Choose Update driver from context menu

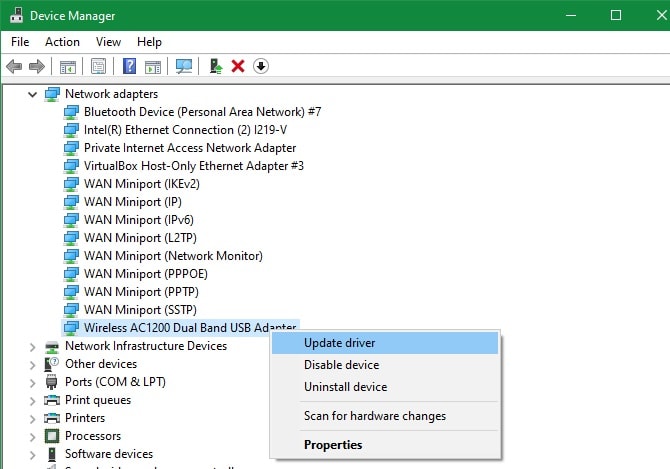coord(385,343)
